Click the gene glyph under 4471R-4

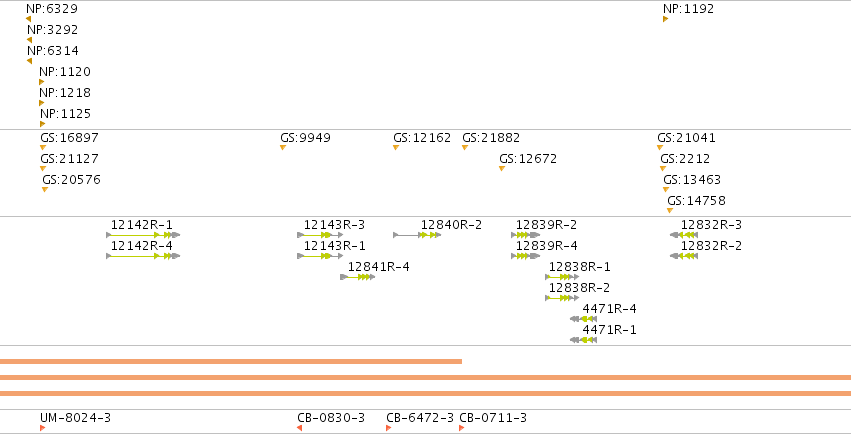583,319
